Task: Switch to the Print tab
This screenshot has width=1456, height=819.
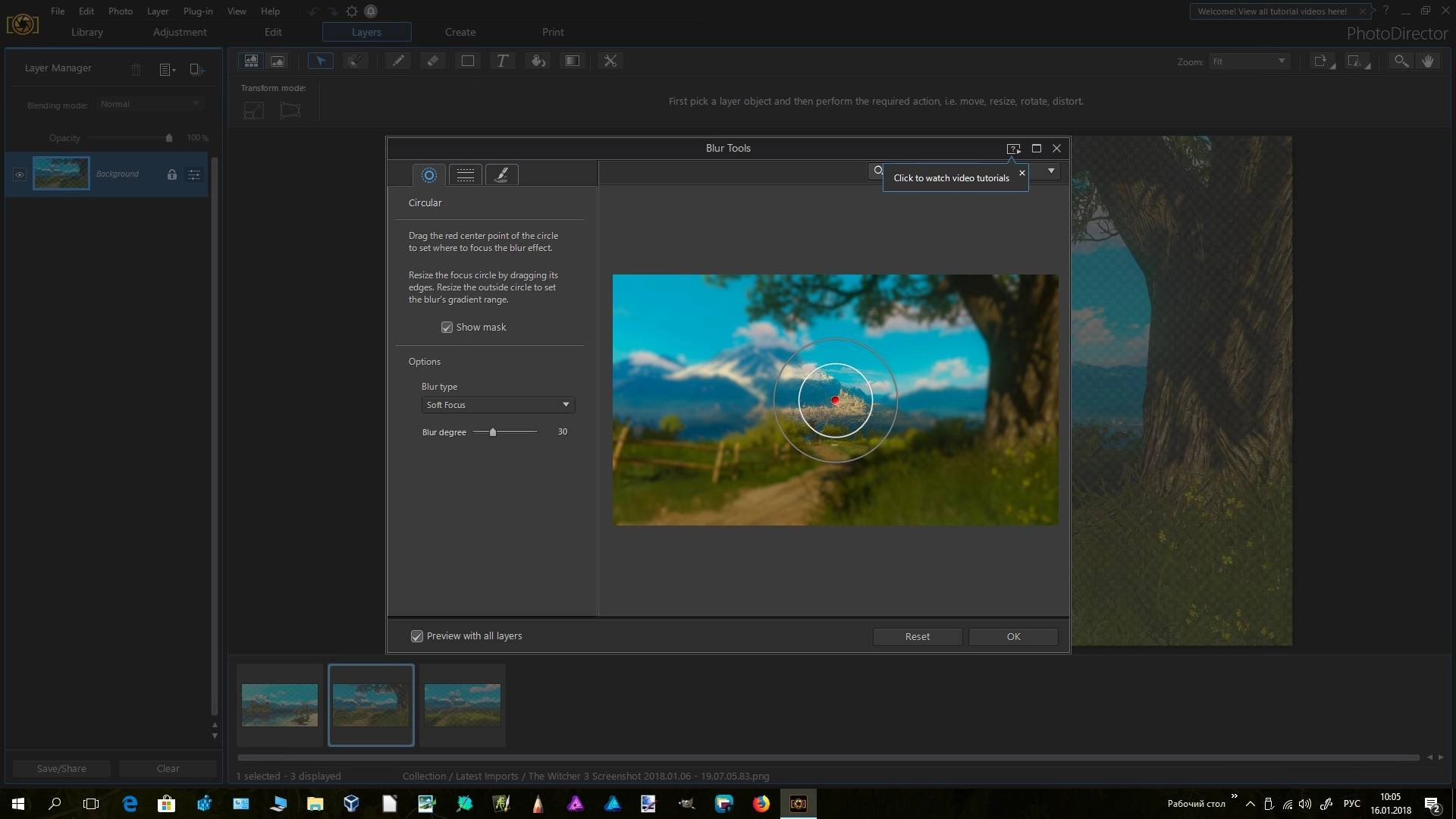Action: point(553,33)
